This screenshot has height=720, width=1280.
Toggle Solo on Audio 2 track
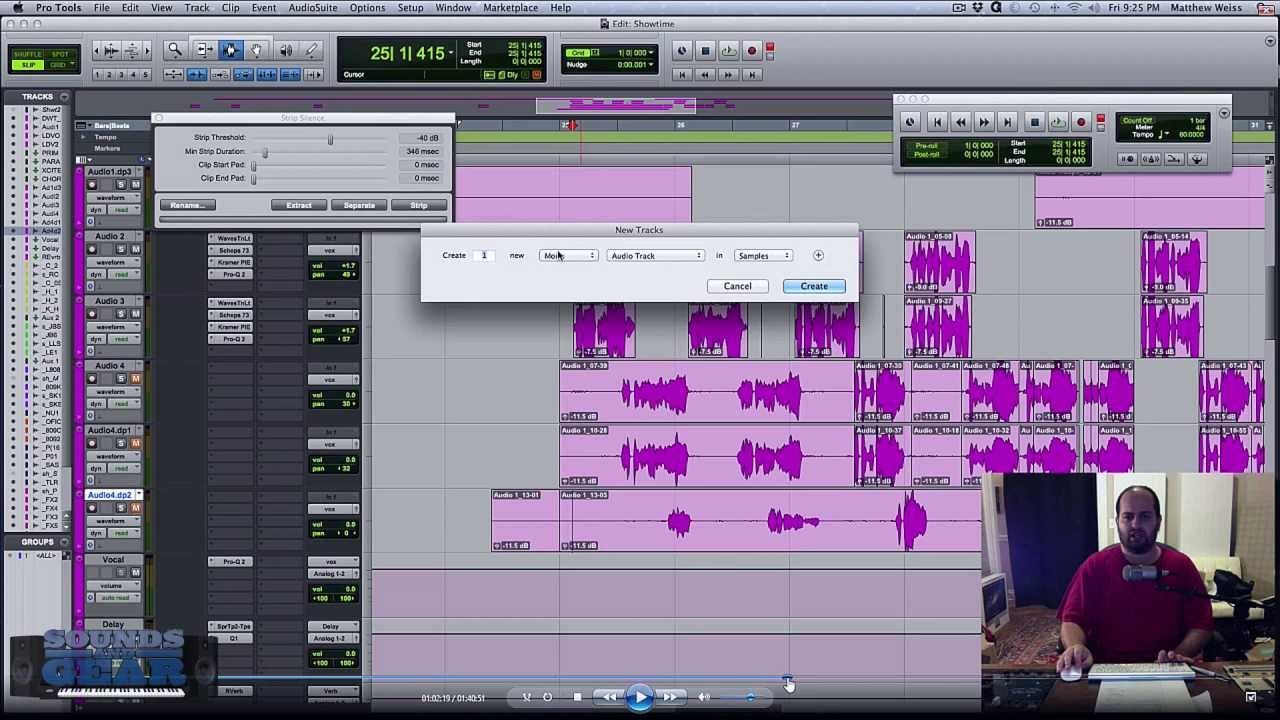pyautogui.click(x=122, y=249)
